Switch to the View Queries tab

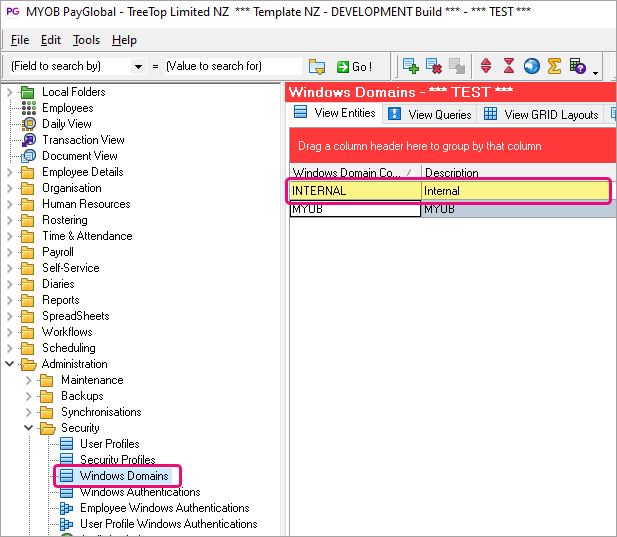point(430,114)
